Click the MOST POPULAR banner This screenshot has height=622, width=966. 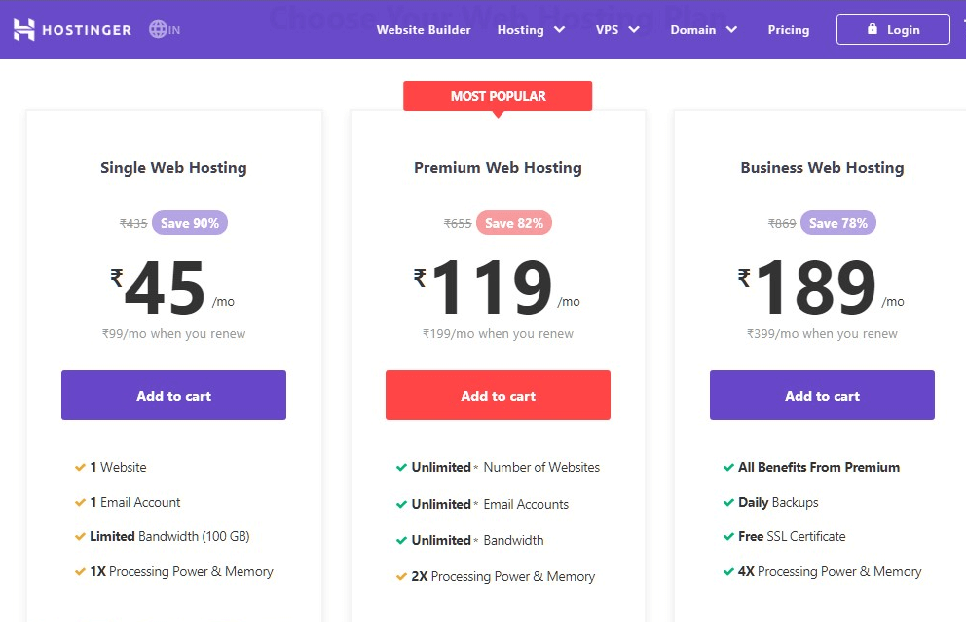(x=498, y=96)
